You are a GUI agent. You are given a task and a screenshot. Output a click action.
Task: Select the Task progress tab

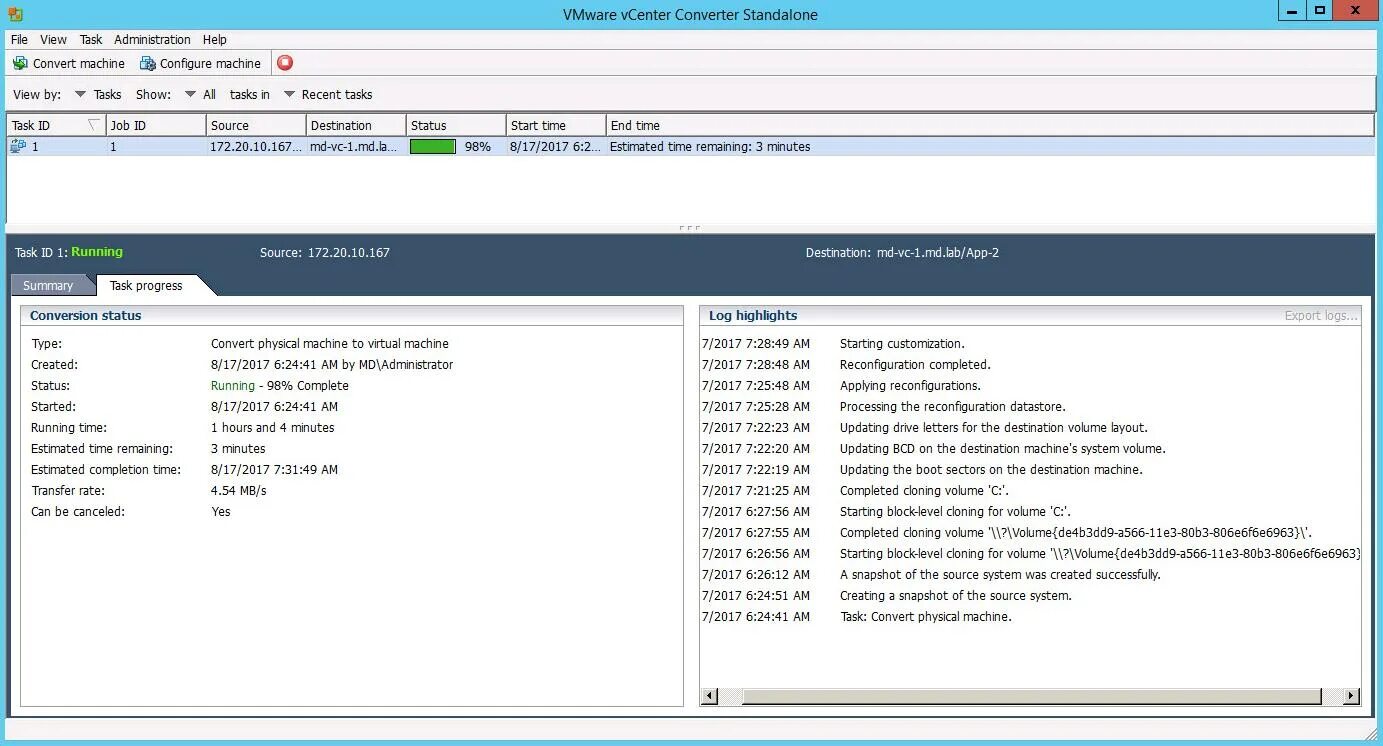146,286
